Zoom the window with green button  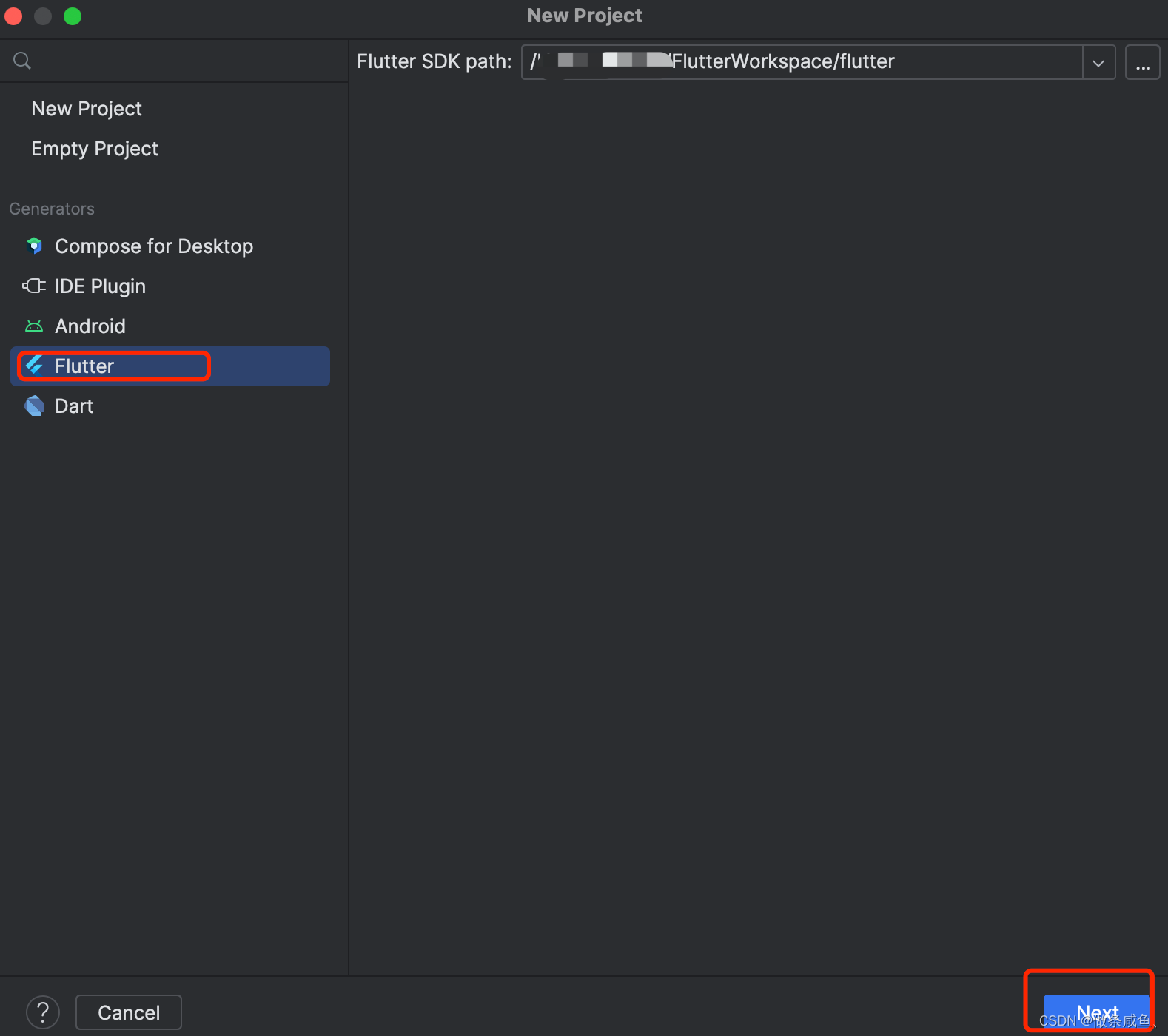pyautogui.click(x=73, y=16)
